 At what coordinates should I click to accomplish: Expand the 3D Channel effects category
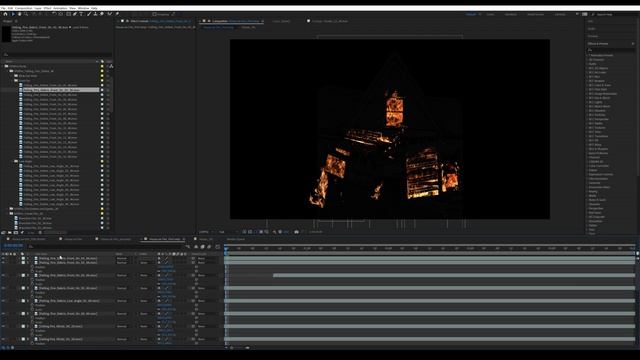coord(587,60)
